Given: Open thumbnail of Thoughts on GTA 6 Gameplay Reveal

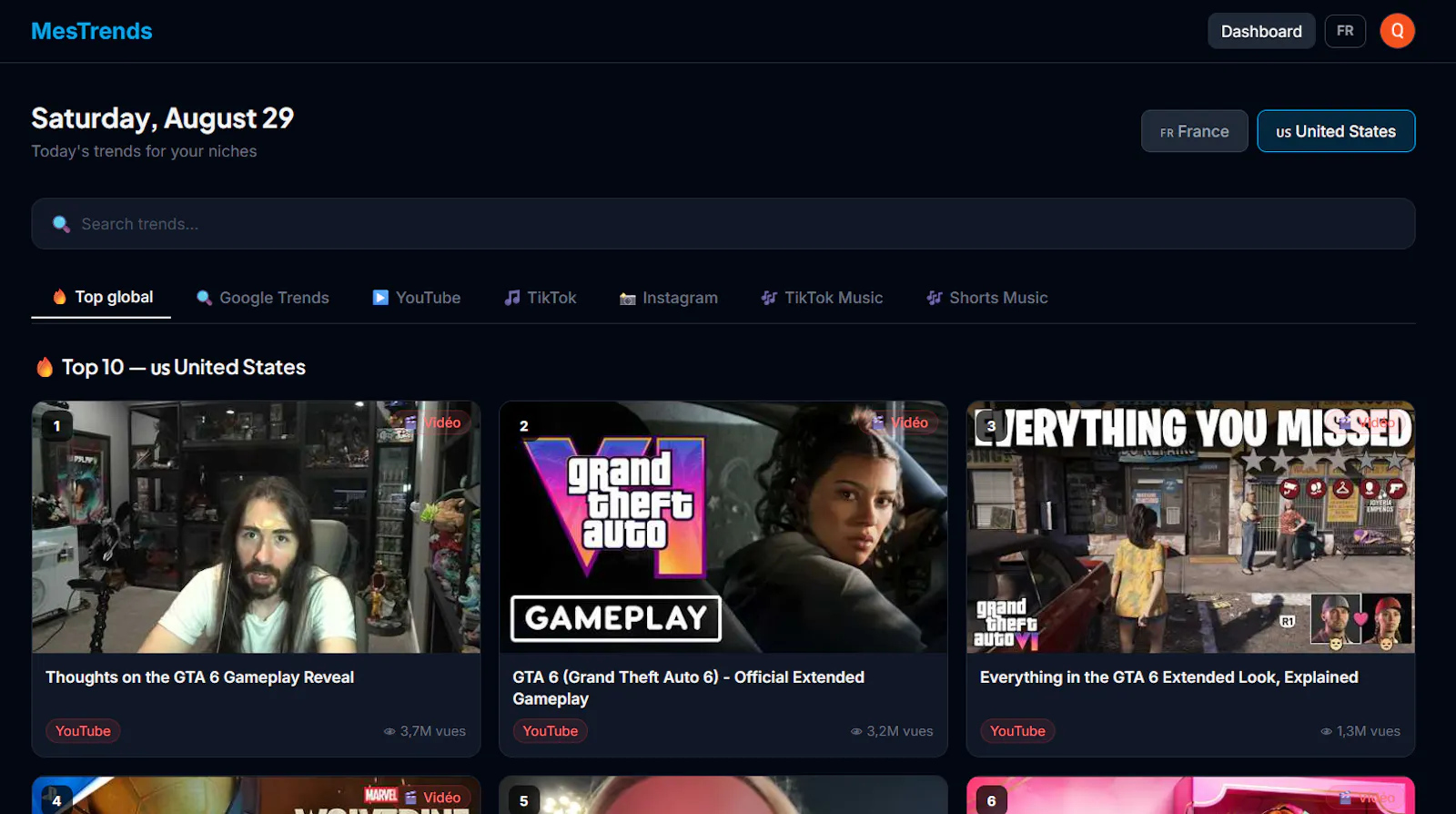Looking at the screenshot, I should click(x=256, y=527).
